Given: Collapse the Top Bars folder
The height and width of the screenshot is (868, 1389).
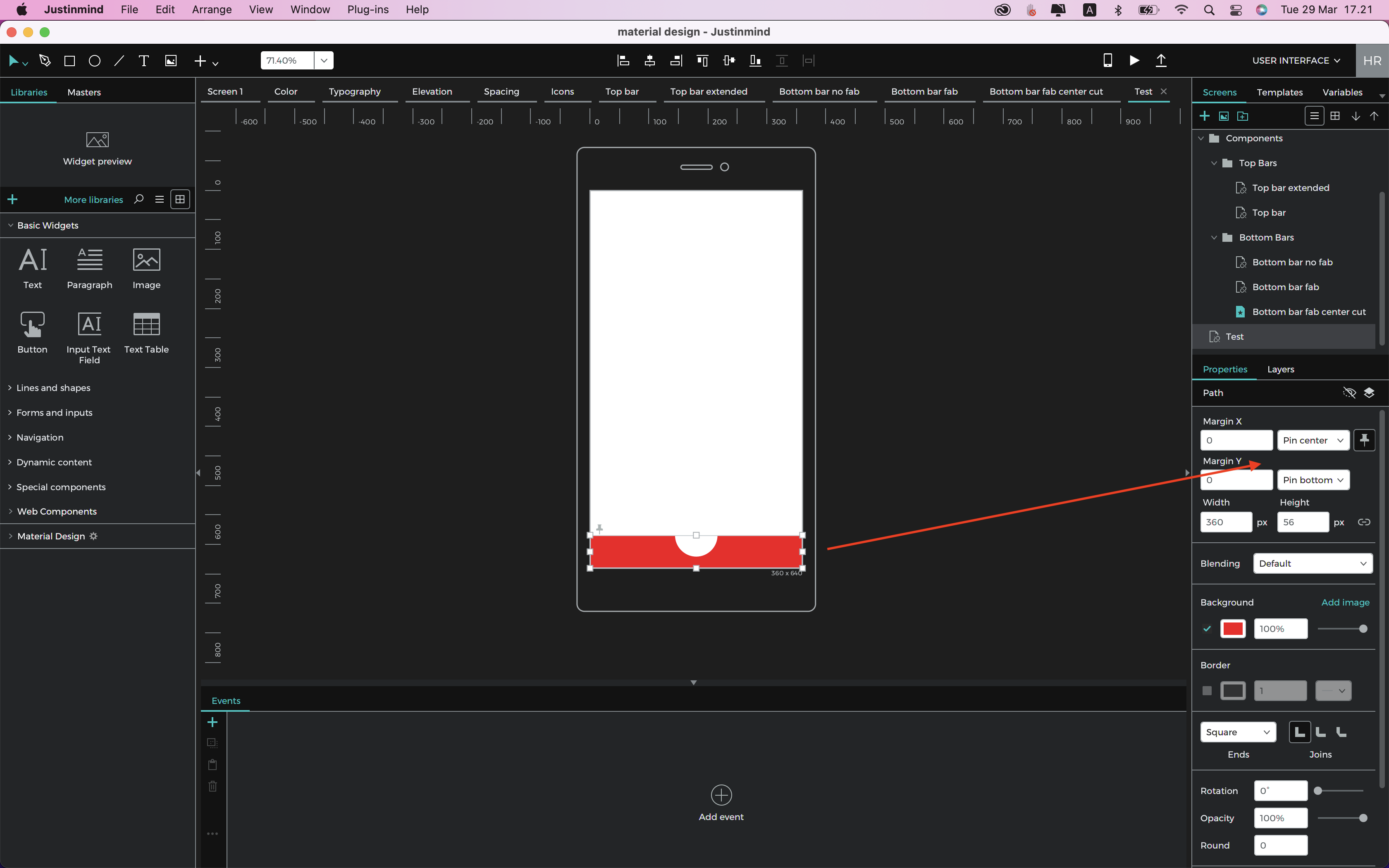Looking at the screenshot, I should point(1214,163).
